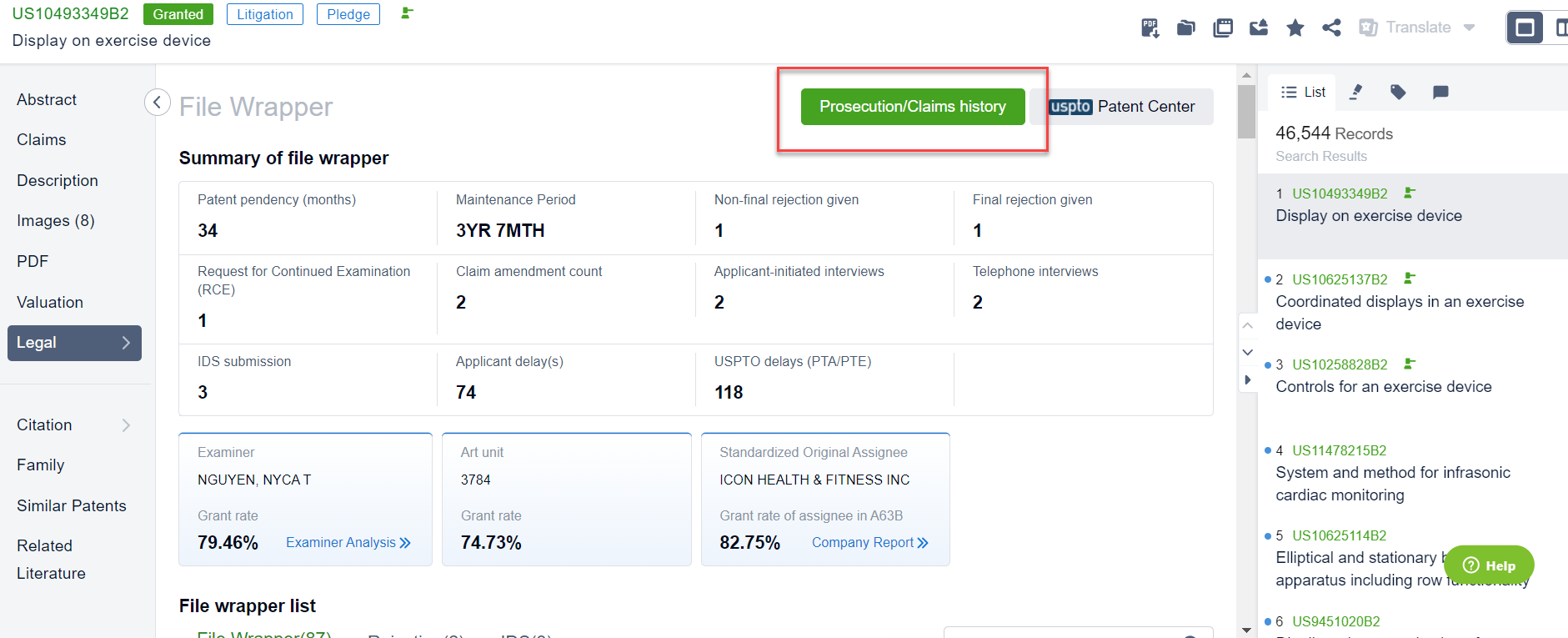This screenshot has height=638, width=1568.
Task: Click the stacked windows icon in toolbar
Action: click(1222, 28)
